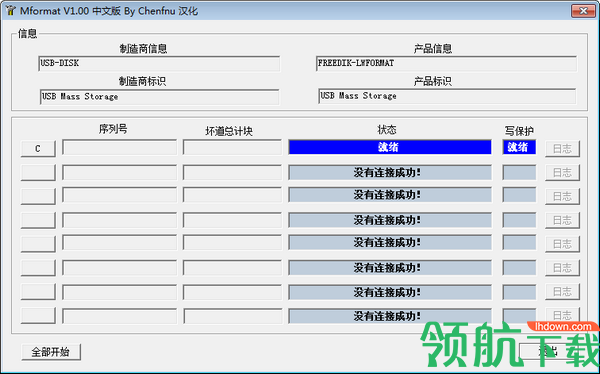Viewport: 600px width, 374px height.
Task: Close the Mformat window
Action: (x=583, y=11)
